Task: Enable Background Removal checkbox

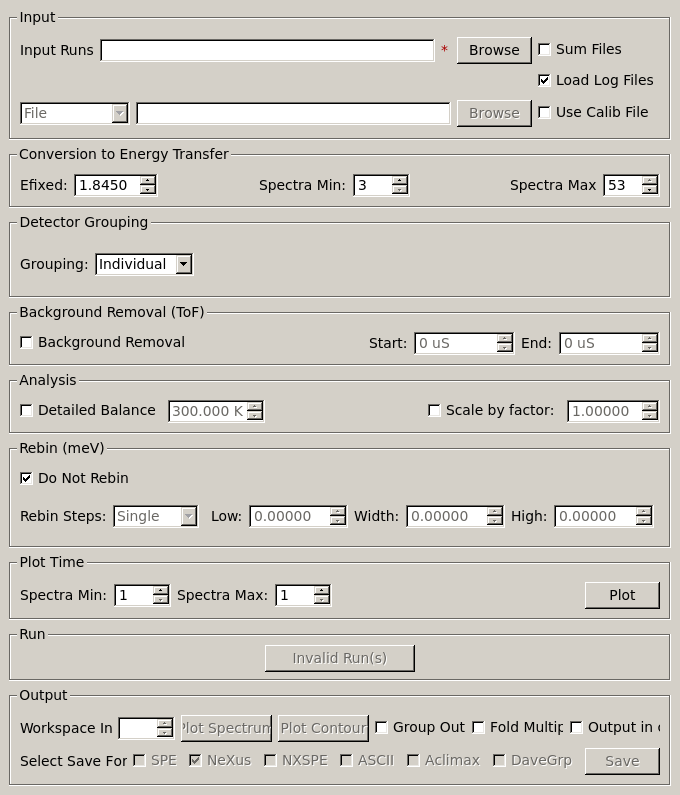Action: 27,342
